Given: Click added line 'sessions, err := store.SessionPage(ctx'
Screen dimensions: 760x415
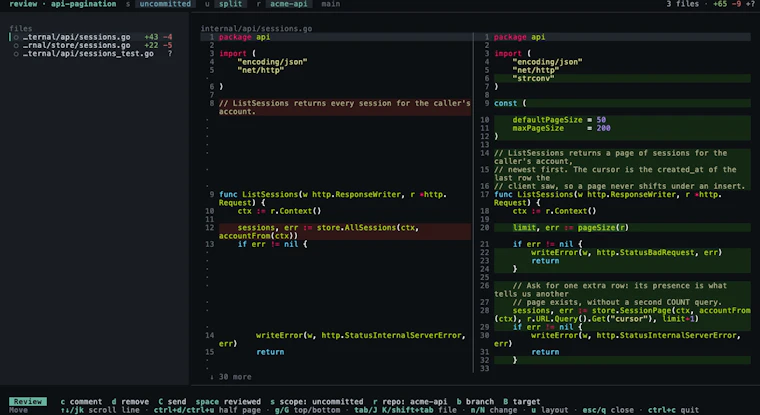Looking at the screenshot, I should [x=622, y=315].
